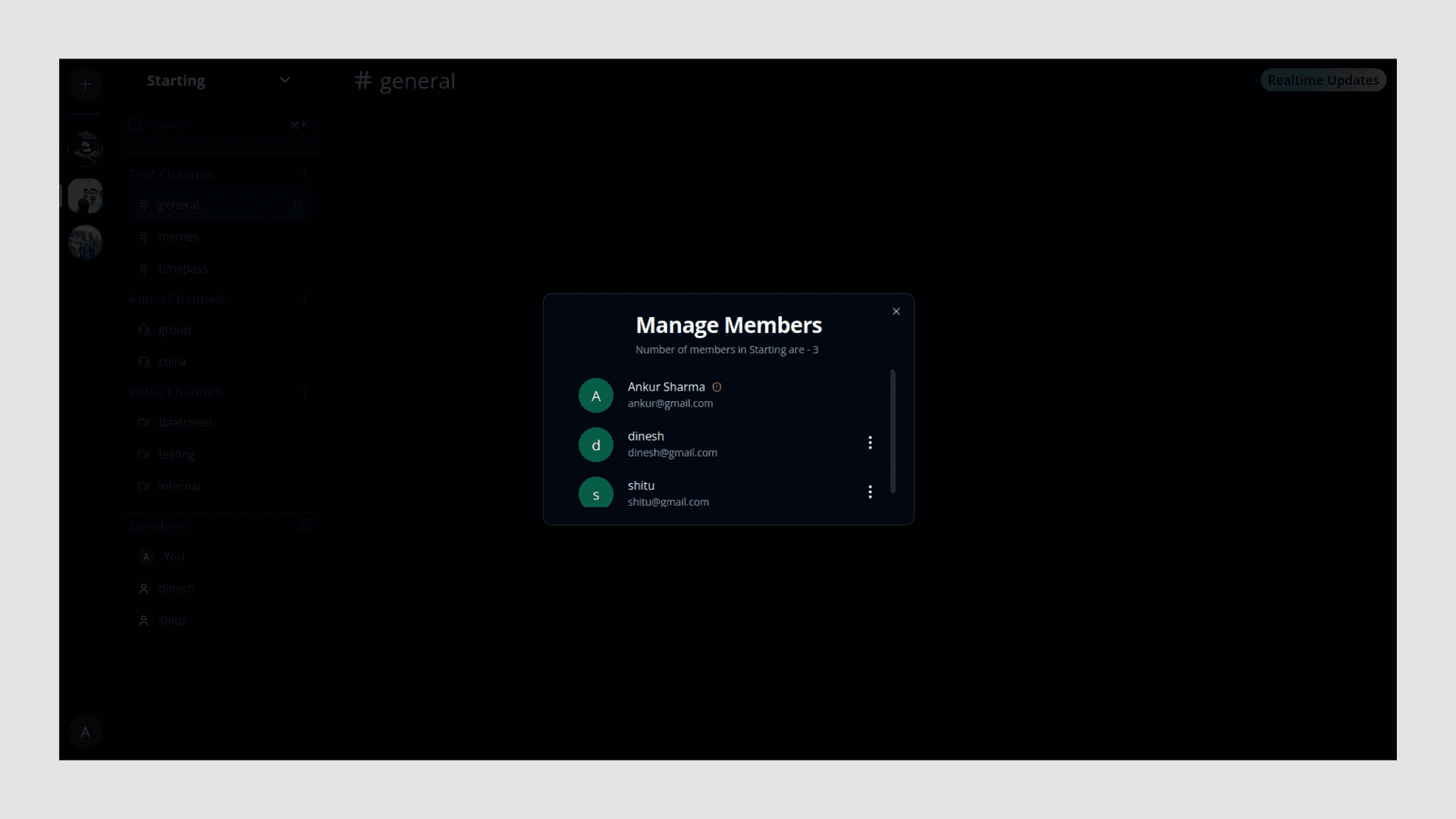
Task: Open the third server avatar in sidebar
Action: coord(85,243)
